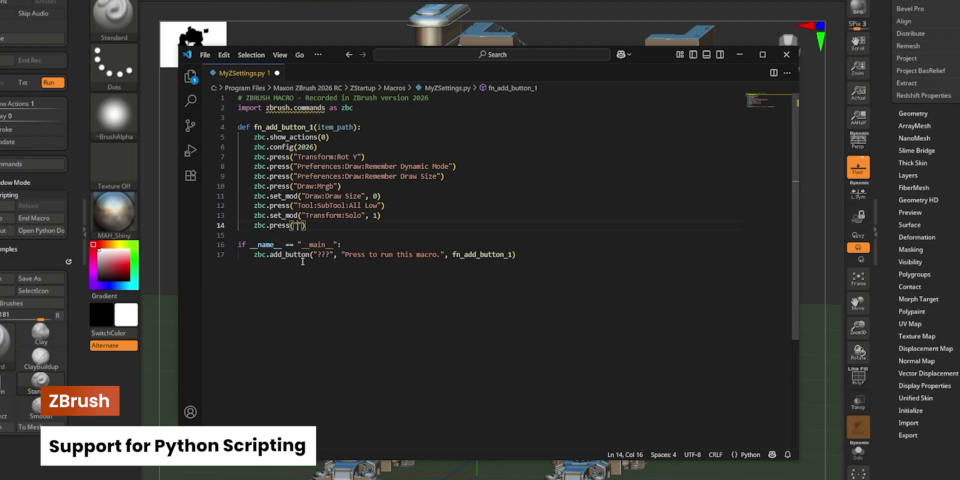
Task: Click the End Macro button
Action: [x=34, y=219]
